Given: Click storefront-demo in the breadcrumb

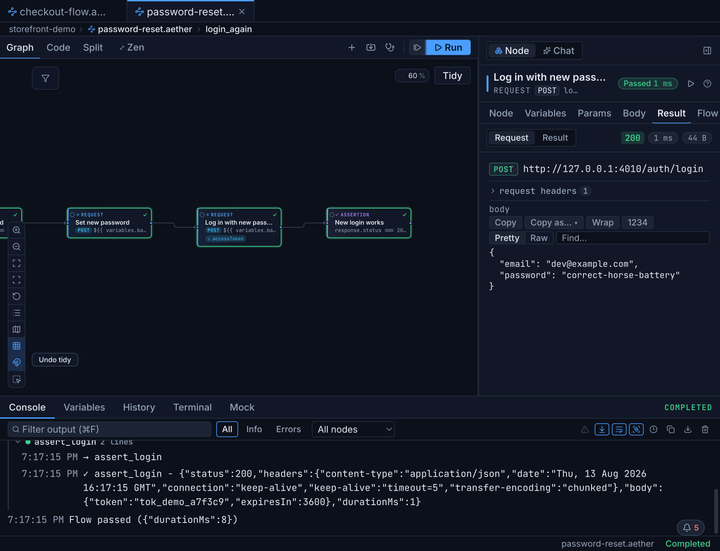Looking at the screenshot, I should [x=42, y=29].
